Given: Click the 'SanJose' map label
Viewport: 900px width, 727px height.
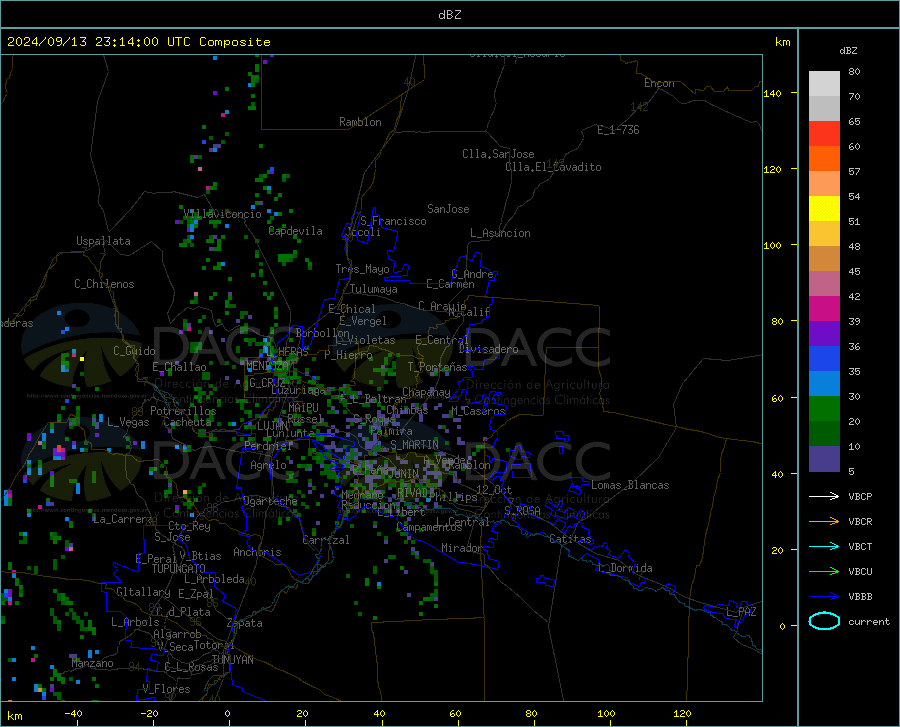Looking at the screenshot, I should click(x=448, y=209).
